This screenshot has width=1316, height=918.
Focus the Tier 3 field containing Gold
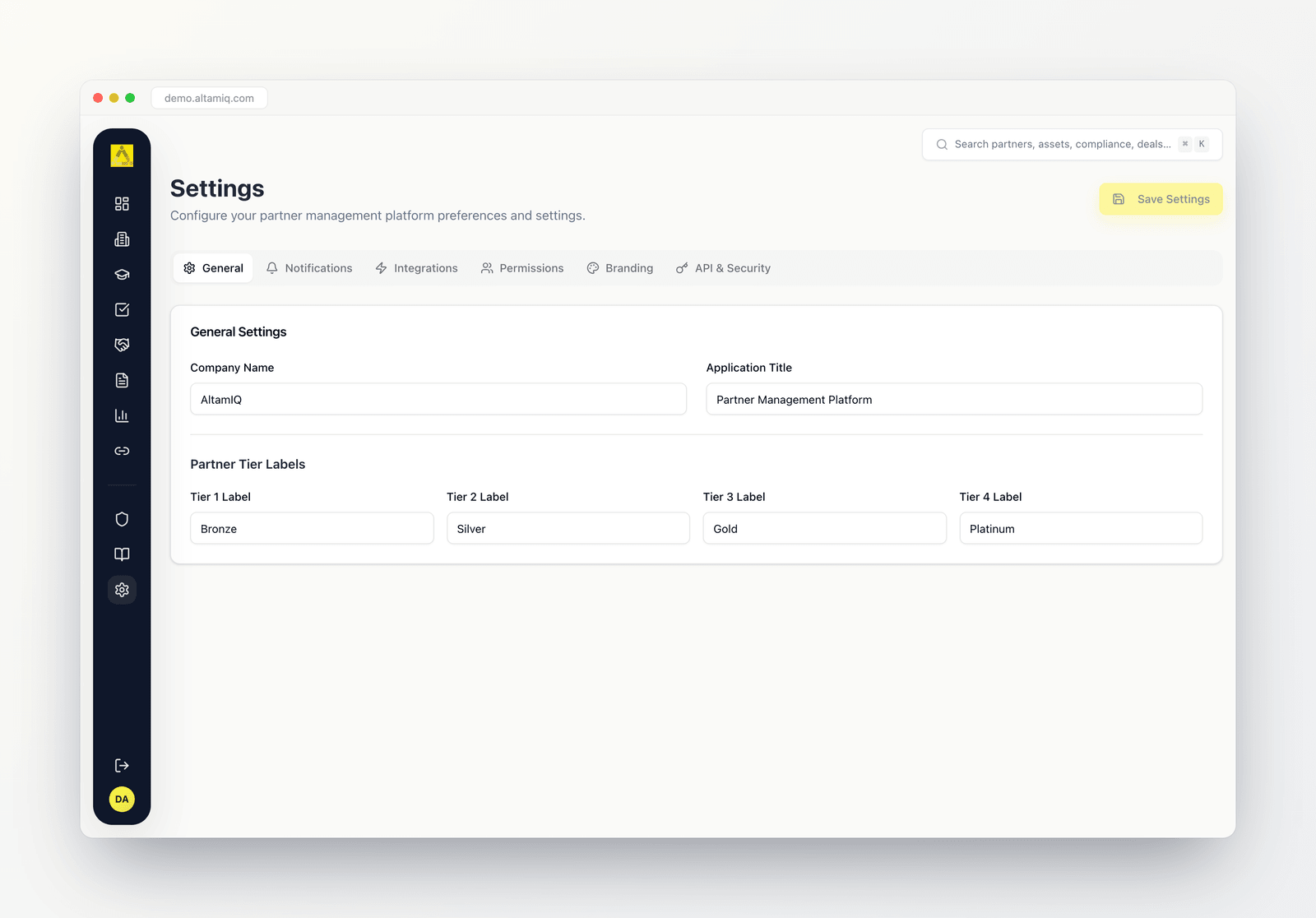824,528
